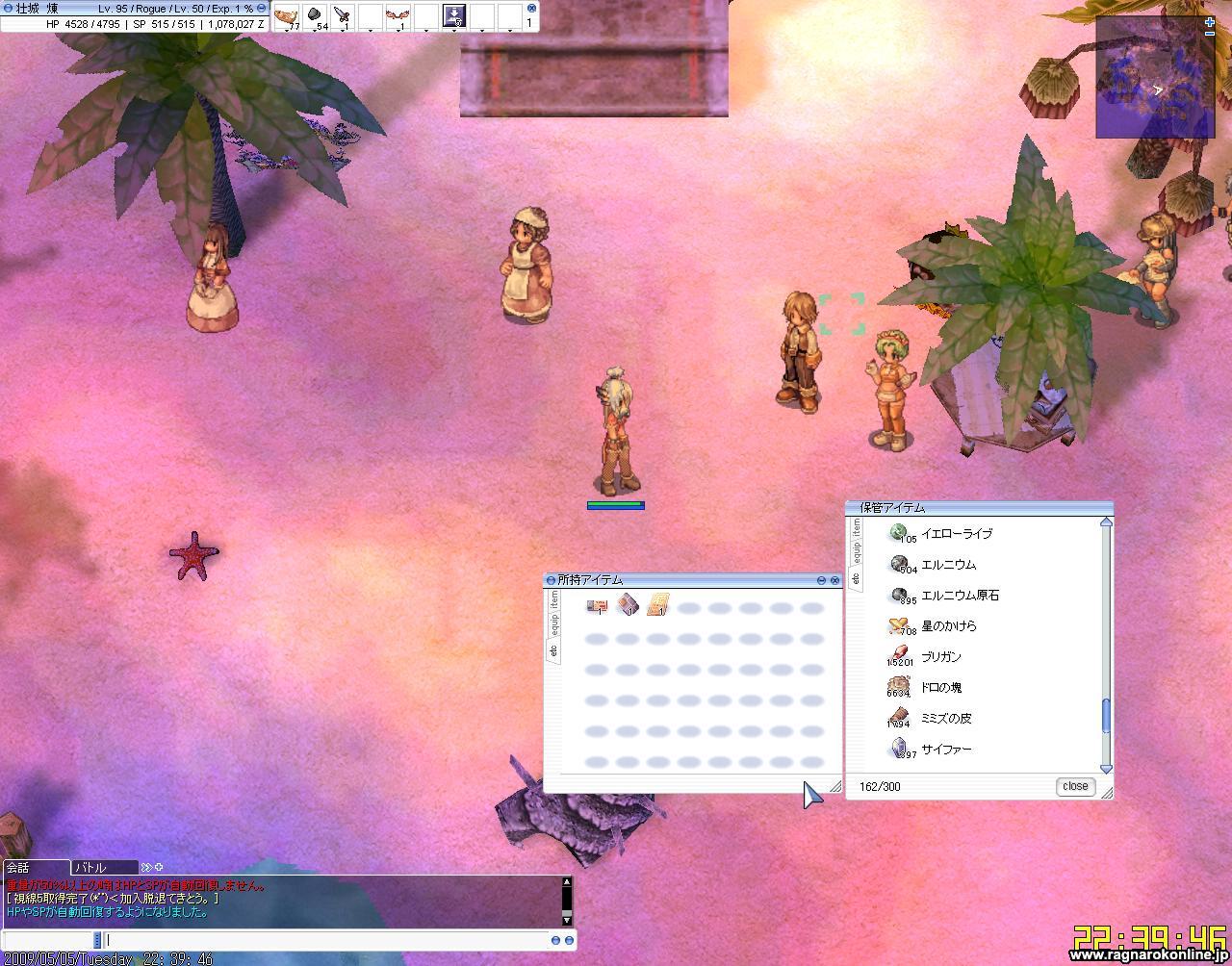The height and width of the screenshot is (966, 1232).
Task: Minimize the status window via the round button beside Exp
Action: tap(261, 8)
